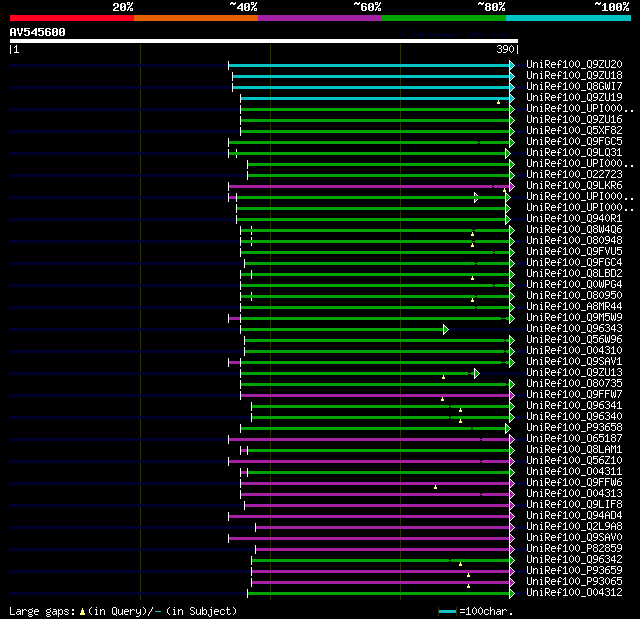
Task: Open the UniRef100_Q9M5W9 subject link
Action: coord(574,317)
